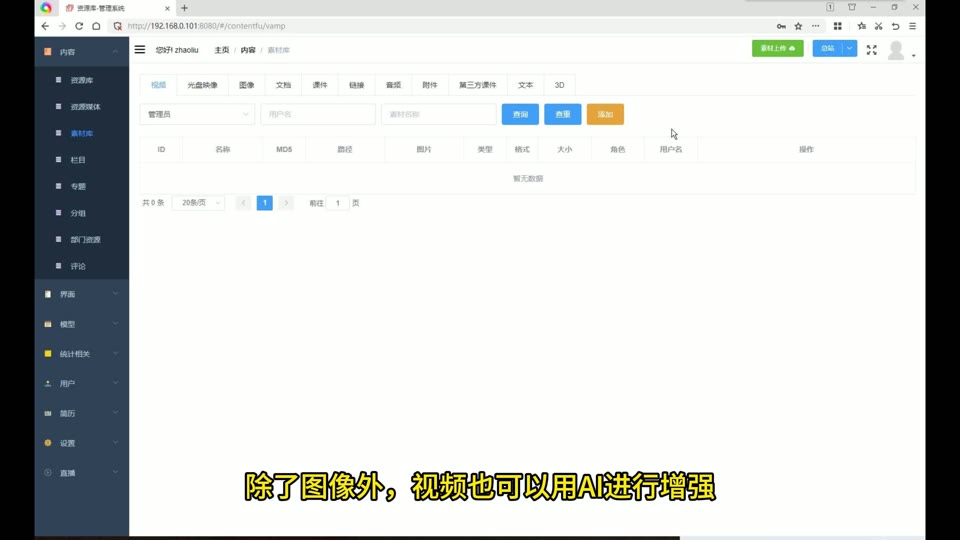The width and height of the screenshot is (960, 540).
Task: Bookmark the page with the star icon
Action: pos(798,26)
